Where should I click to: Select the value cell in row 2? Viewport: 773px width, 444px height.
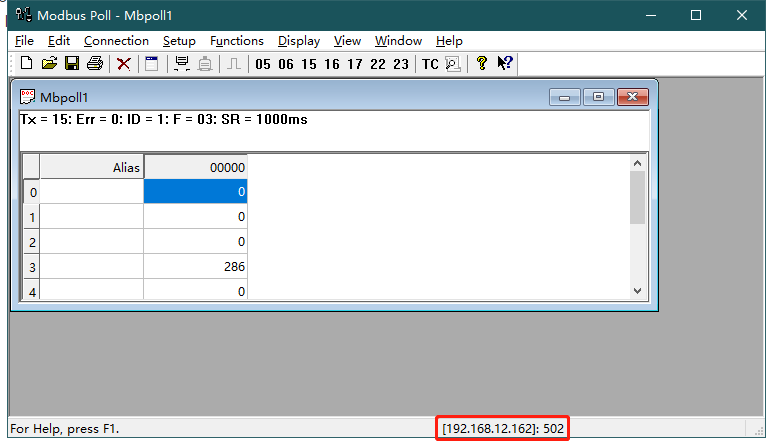[195, 241]
